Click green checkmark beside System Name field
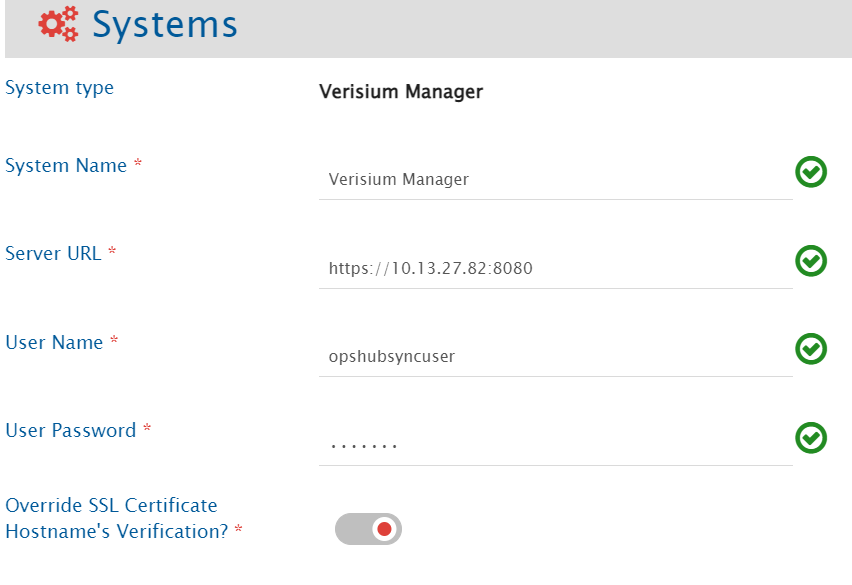 (x=811, y=173)
